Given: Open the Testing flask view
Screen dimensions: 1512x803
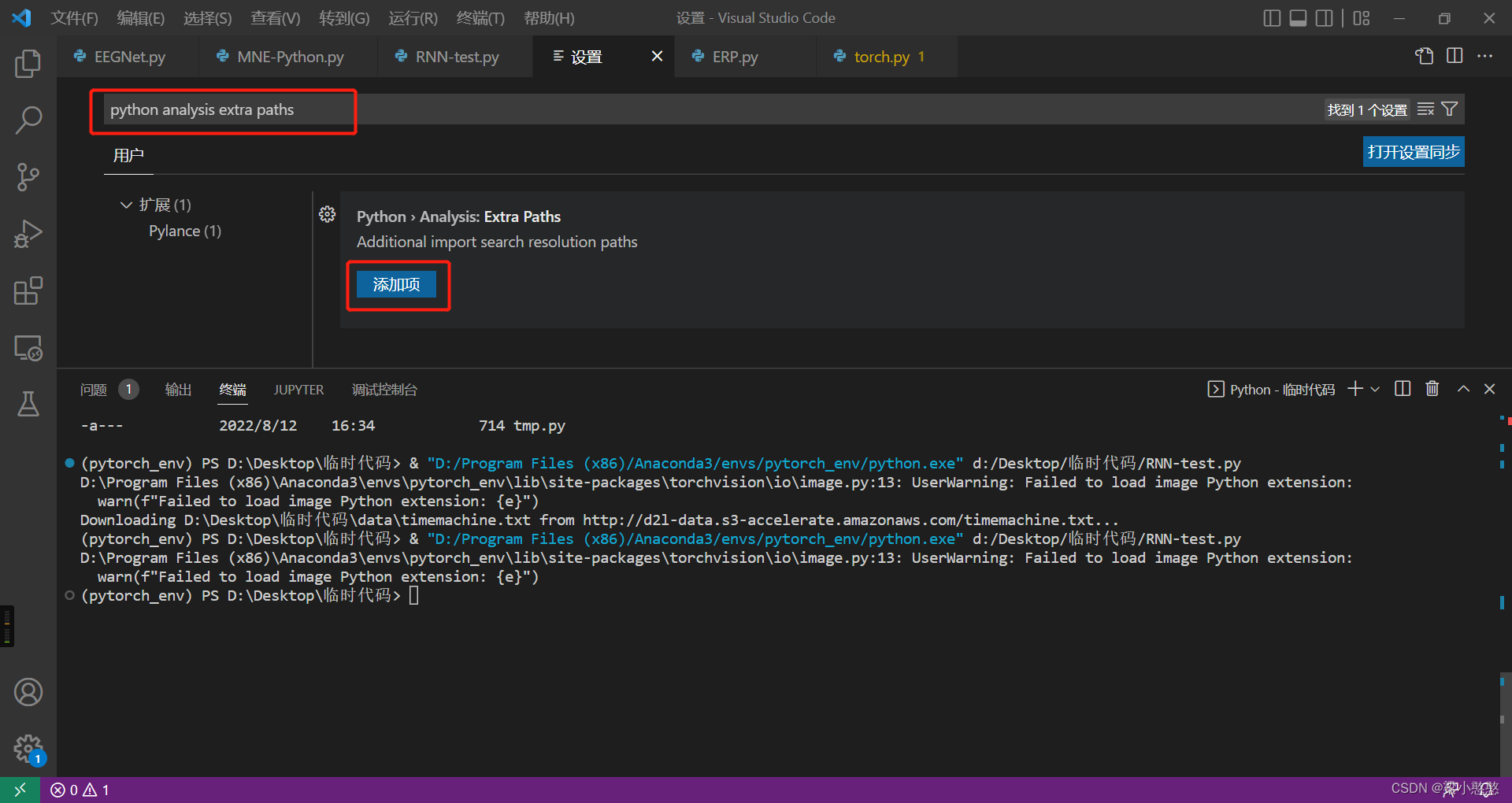Looking at the screenshot, I should point(28,404).
